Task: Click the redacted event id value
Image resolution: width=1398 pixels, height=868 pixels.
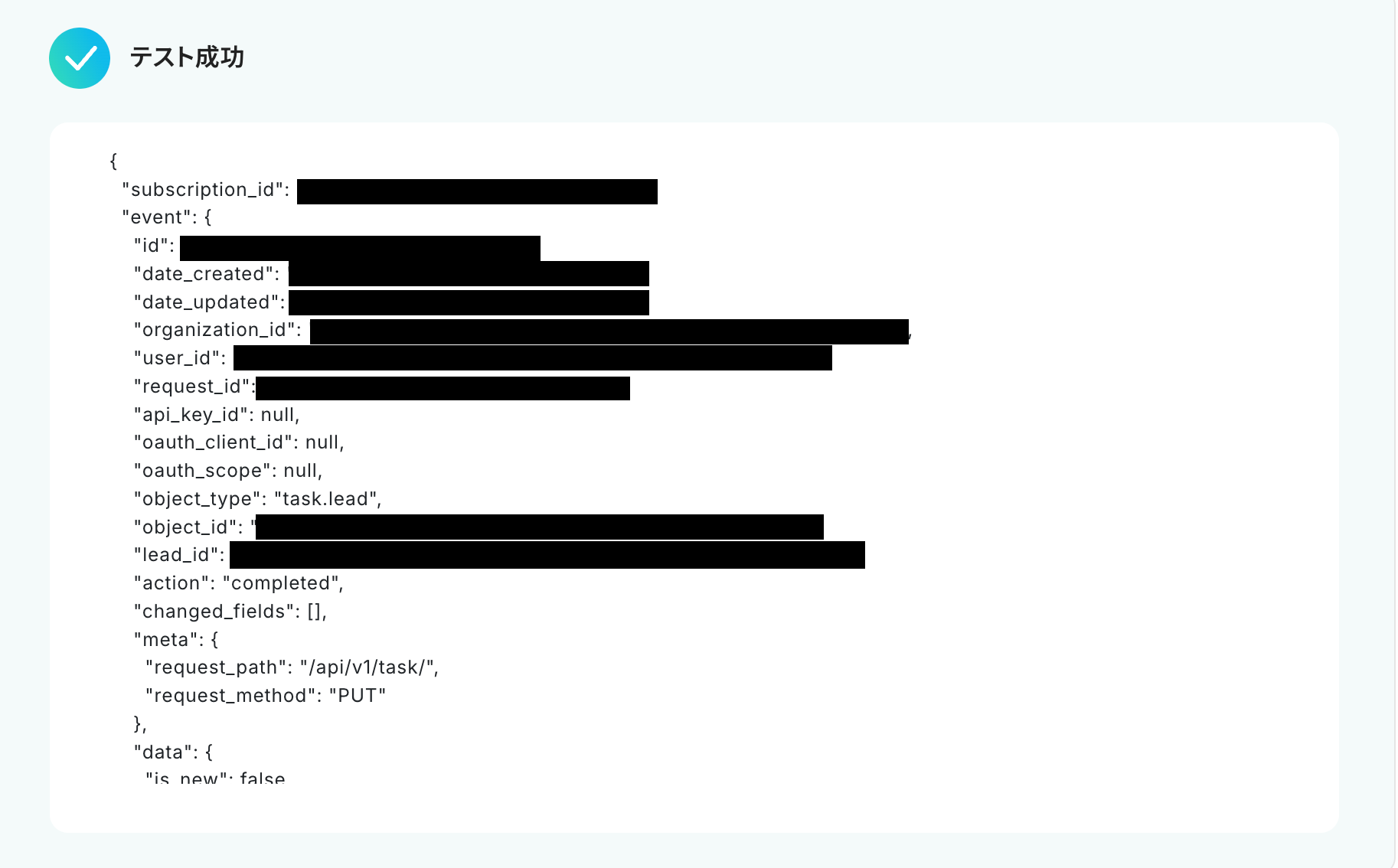Action: click(360, 248)
